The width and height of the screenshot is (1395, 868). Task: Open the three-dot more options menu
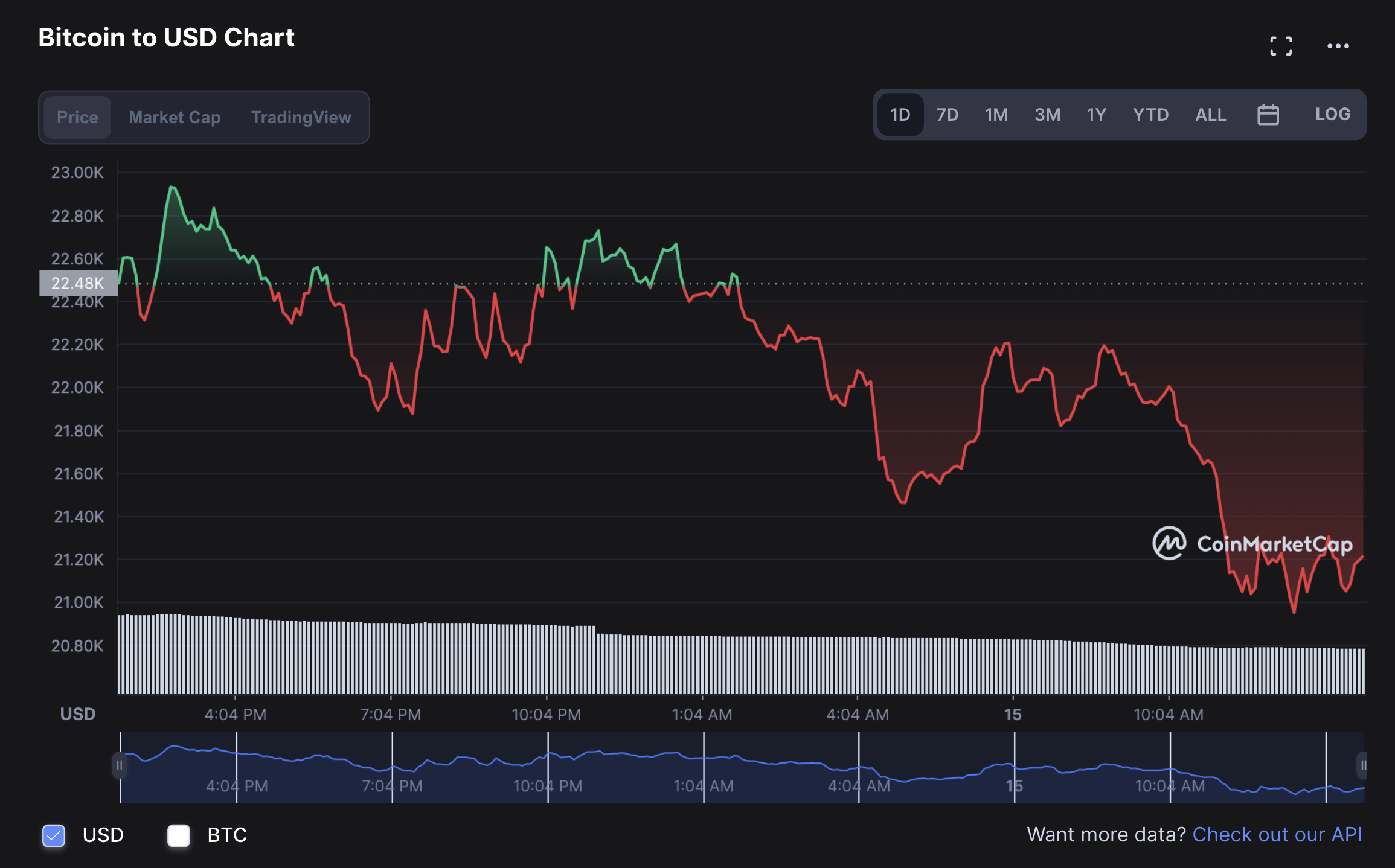1338,46
